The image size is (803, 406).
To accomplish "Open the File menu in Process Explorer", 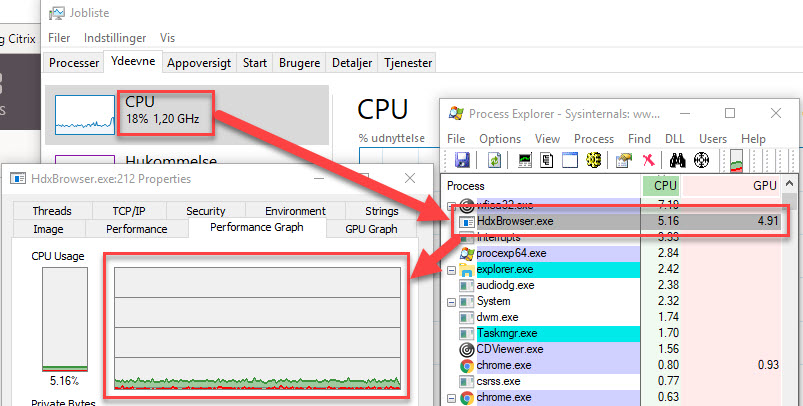I will tap(456, 139).
